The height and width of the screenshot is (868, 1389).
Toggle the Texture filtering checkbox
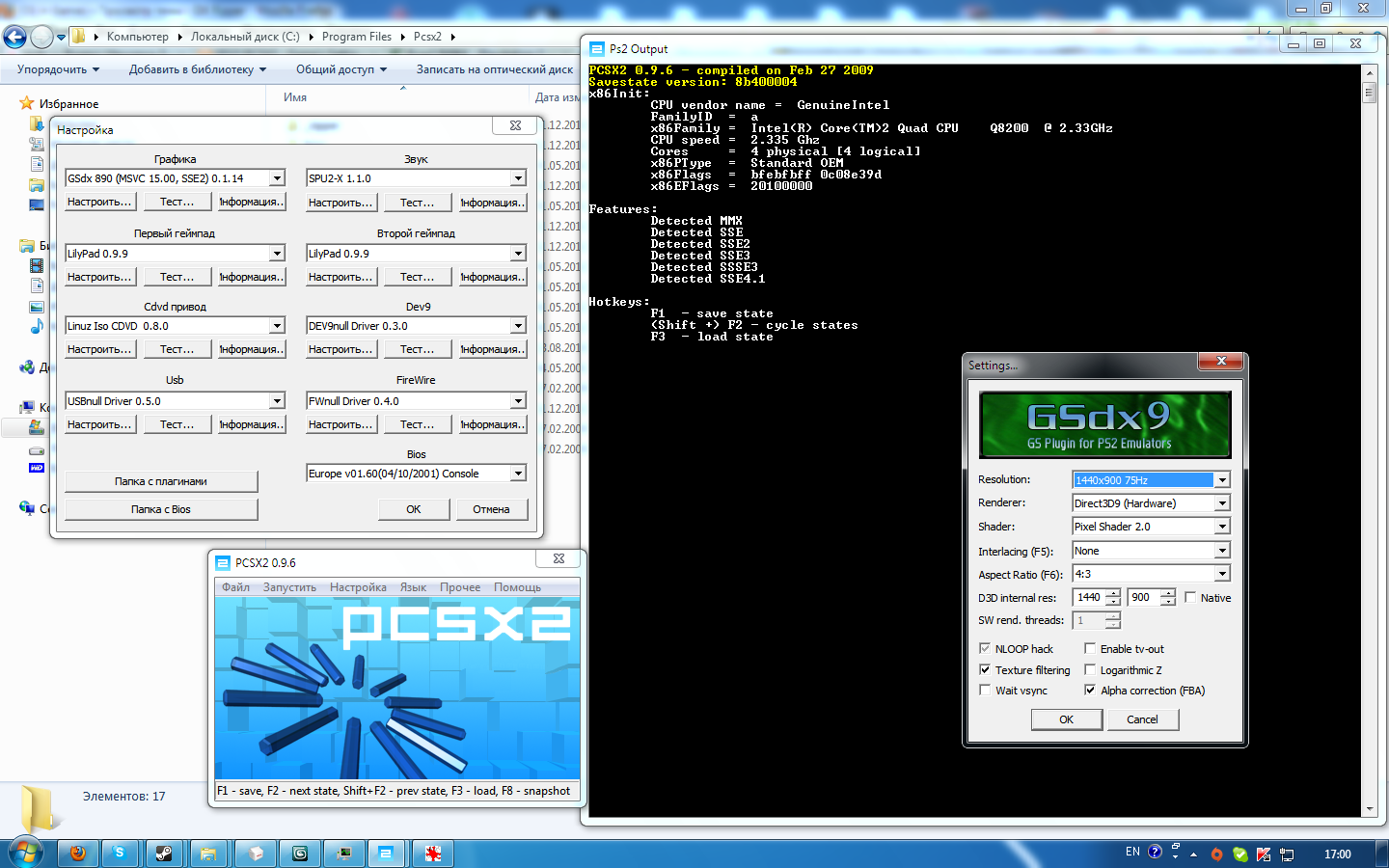coord(985,670)
